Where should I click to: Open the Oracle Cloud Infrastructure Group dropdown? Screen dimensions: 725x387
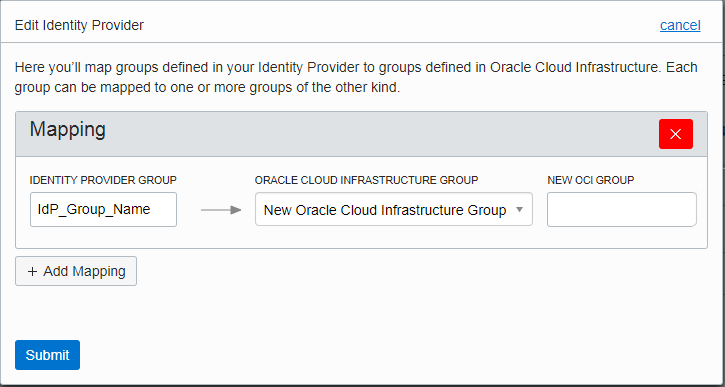(x=393, y=209)
